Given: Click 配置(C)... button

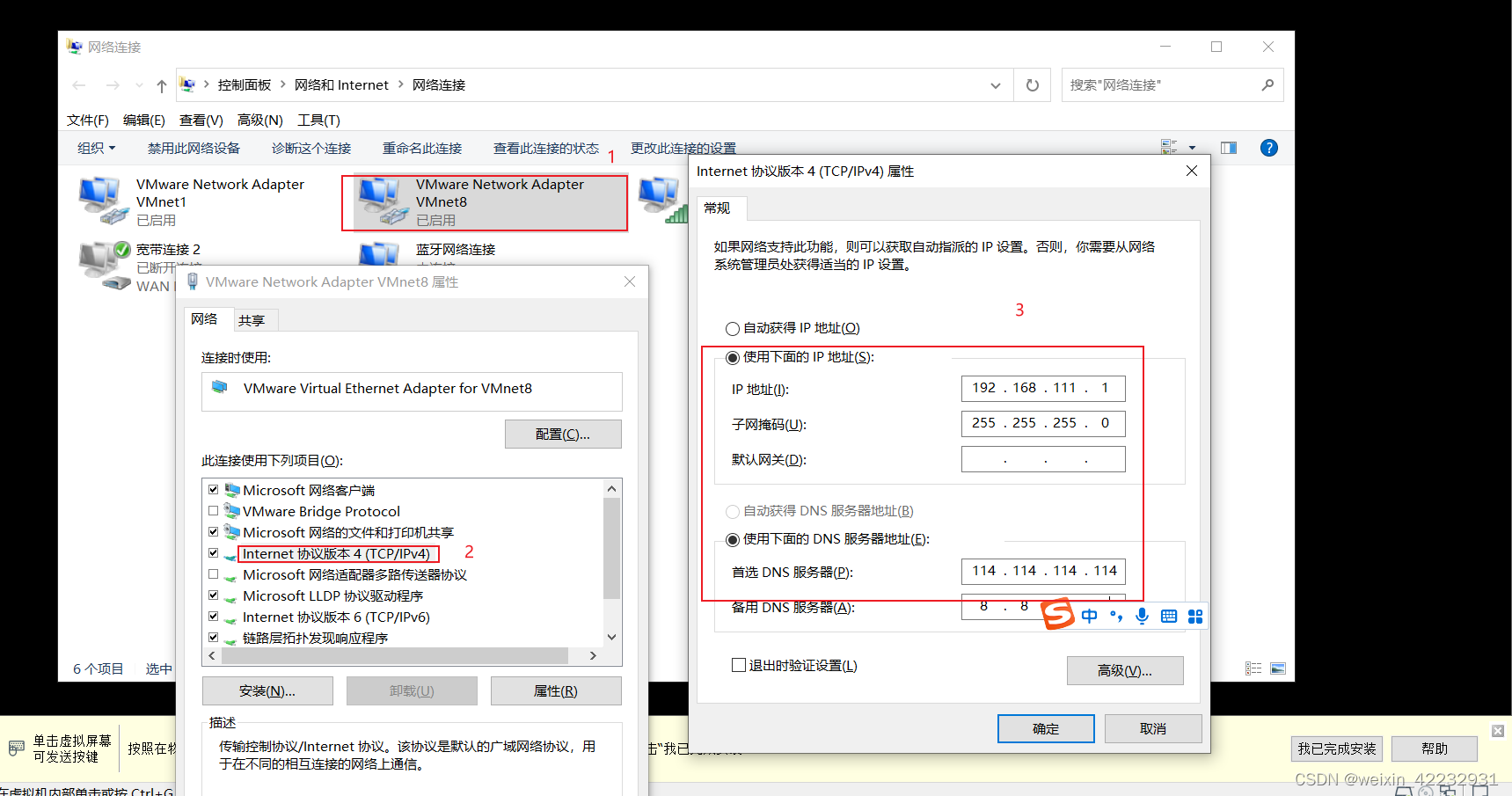Looking at the screenshot, I should [x=563, y=434].
